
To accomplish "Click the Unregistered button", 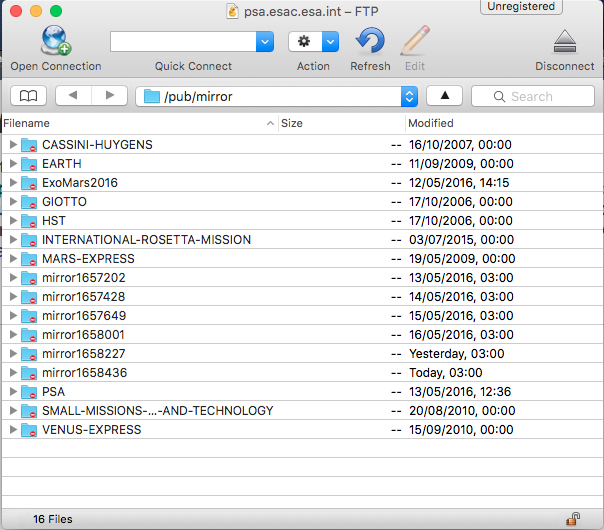I will tap(521, 7).
